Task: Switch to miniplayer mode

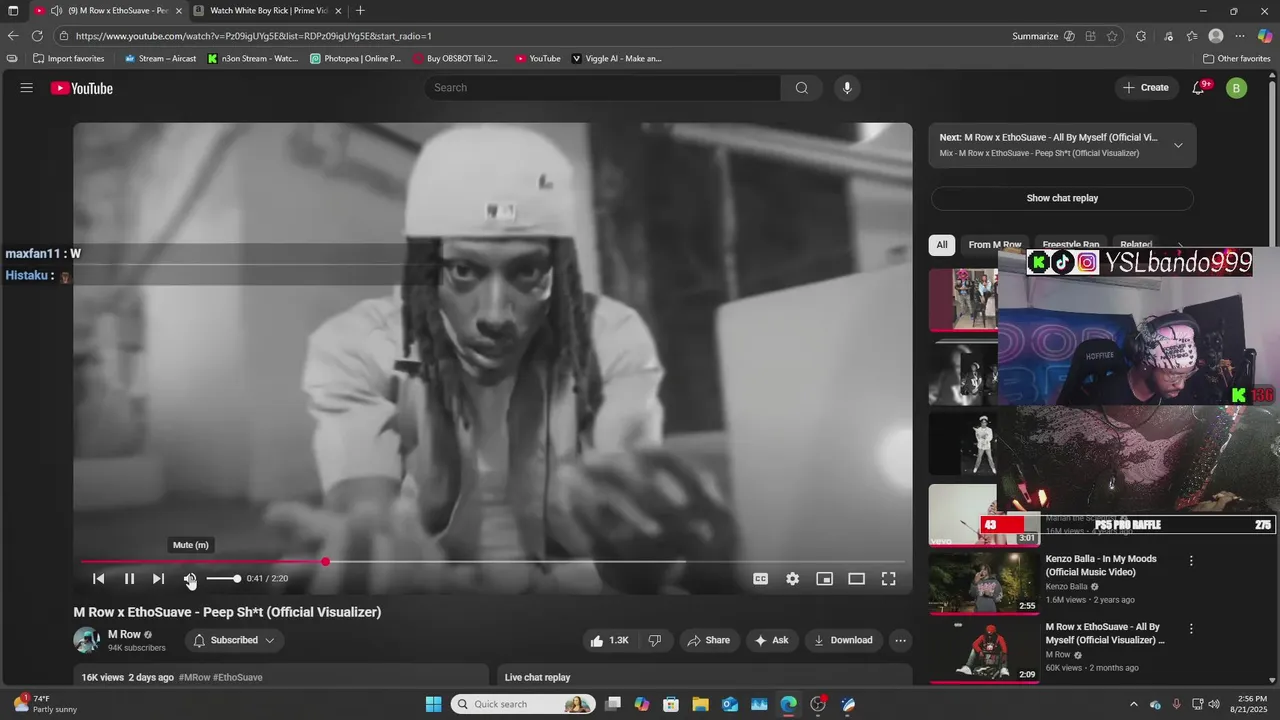Action: pos(824,579)
